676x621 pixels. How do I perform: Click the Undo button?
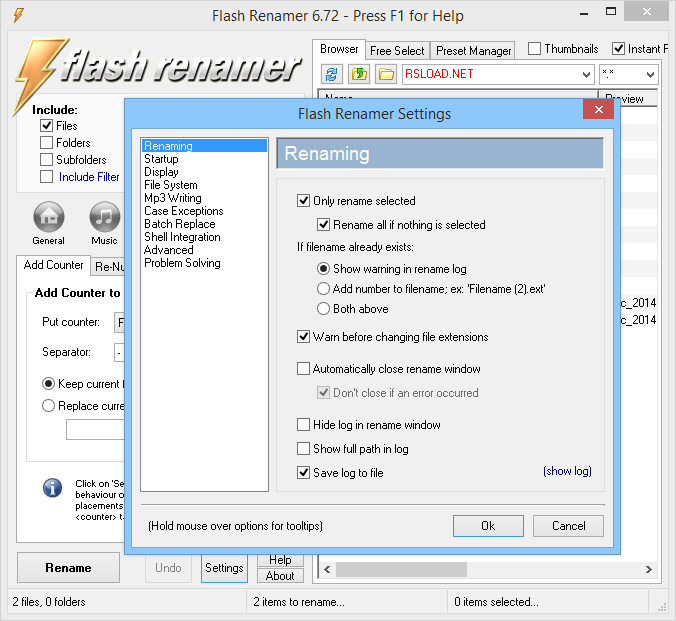(168, 568)
